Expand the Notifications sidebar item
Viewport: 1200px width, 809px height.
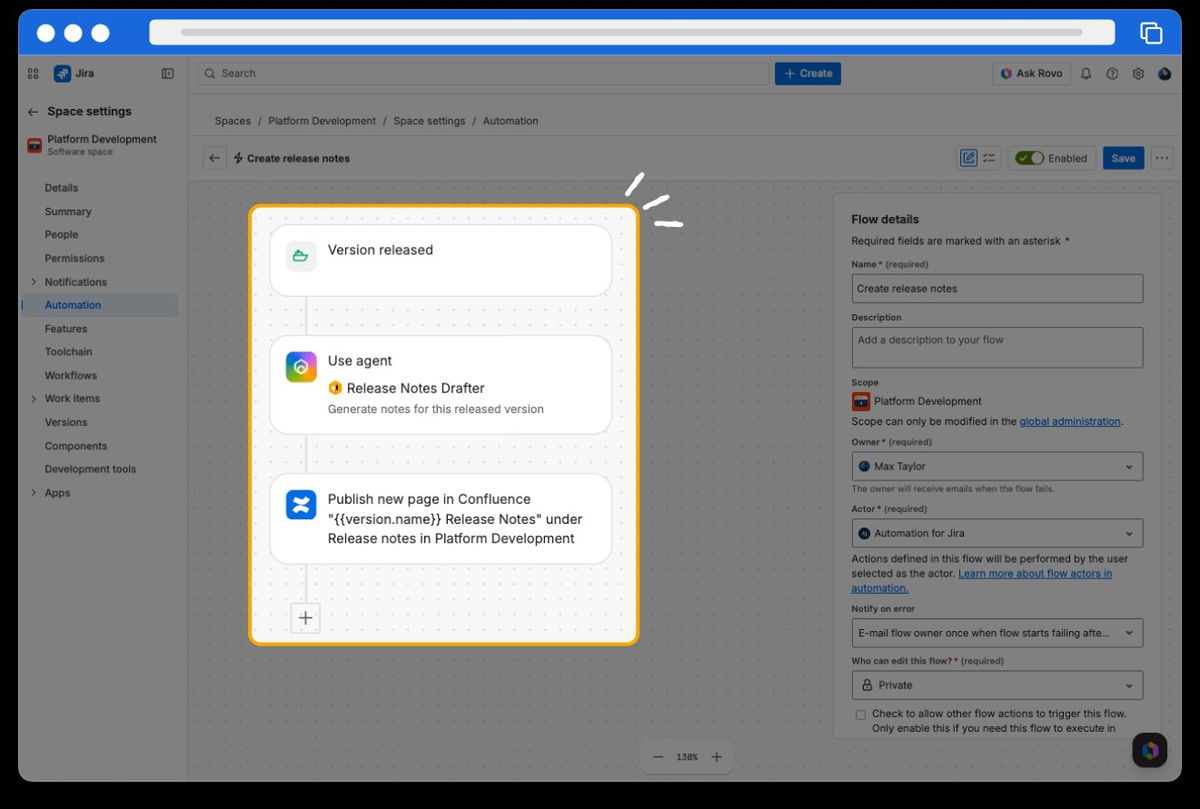(34, 282)
